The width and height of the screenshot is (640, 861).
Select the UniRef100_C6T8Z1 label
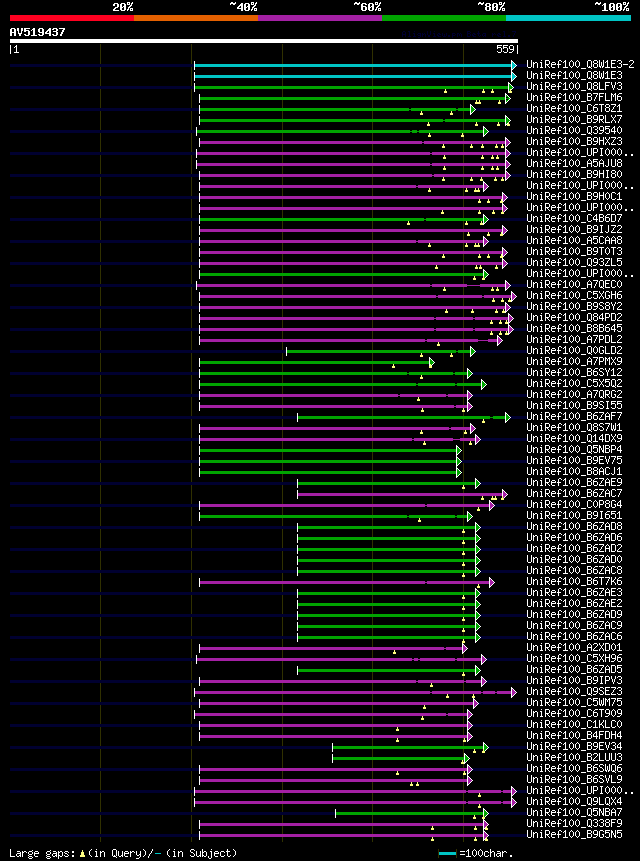click(x=575, y=109)
